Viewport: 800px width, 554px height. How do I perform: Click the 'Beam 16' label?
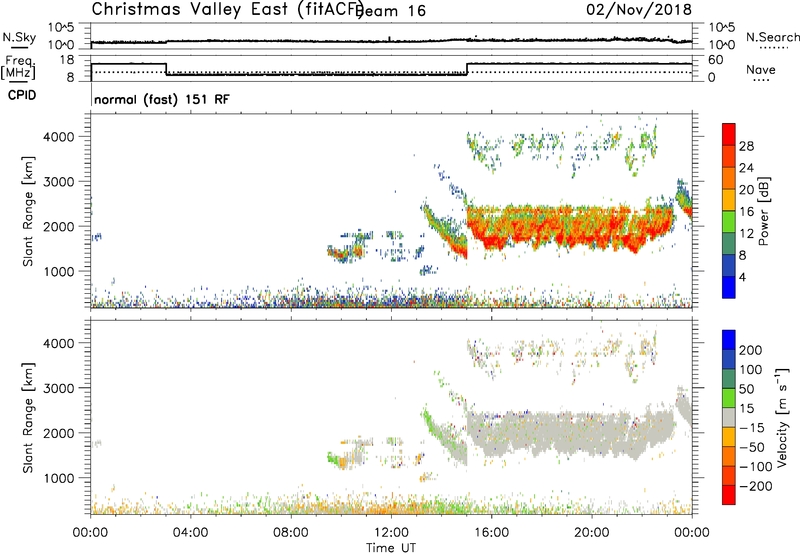point(391,11)
